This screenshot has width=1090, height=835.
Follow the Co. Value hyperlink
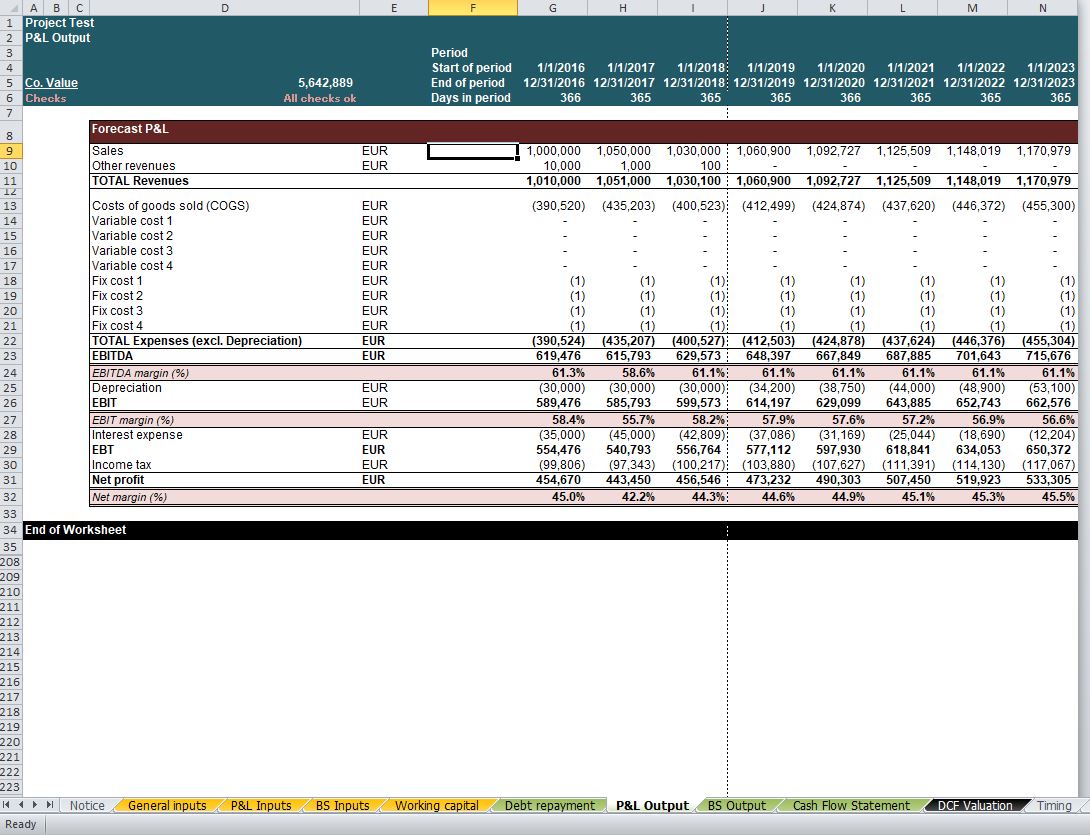(51, 83)
